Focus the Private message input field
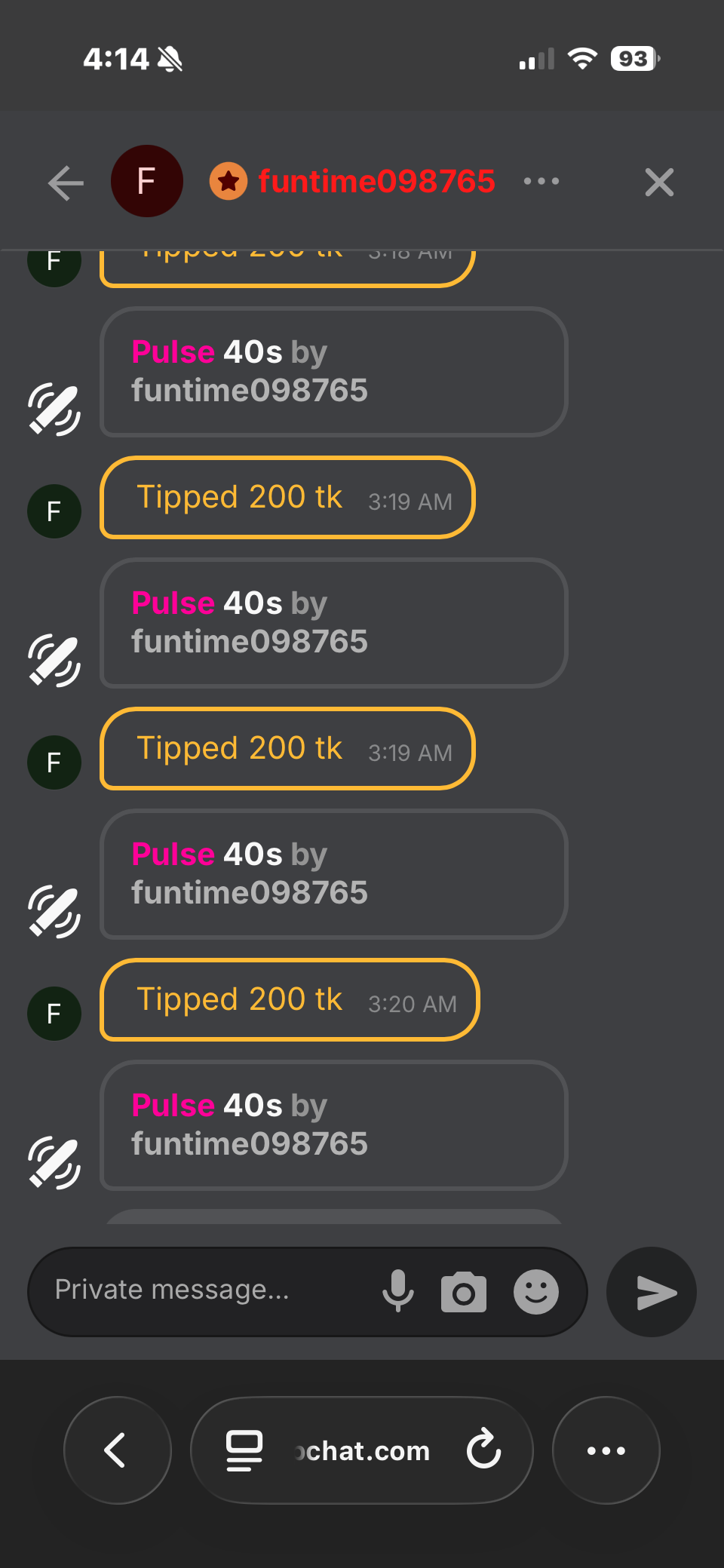Screen dimensions: 724x1568 click(211, 1290)
